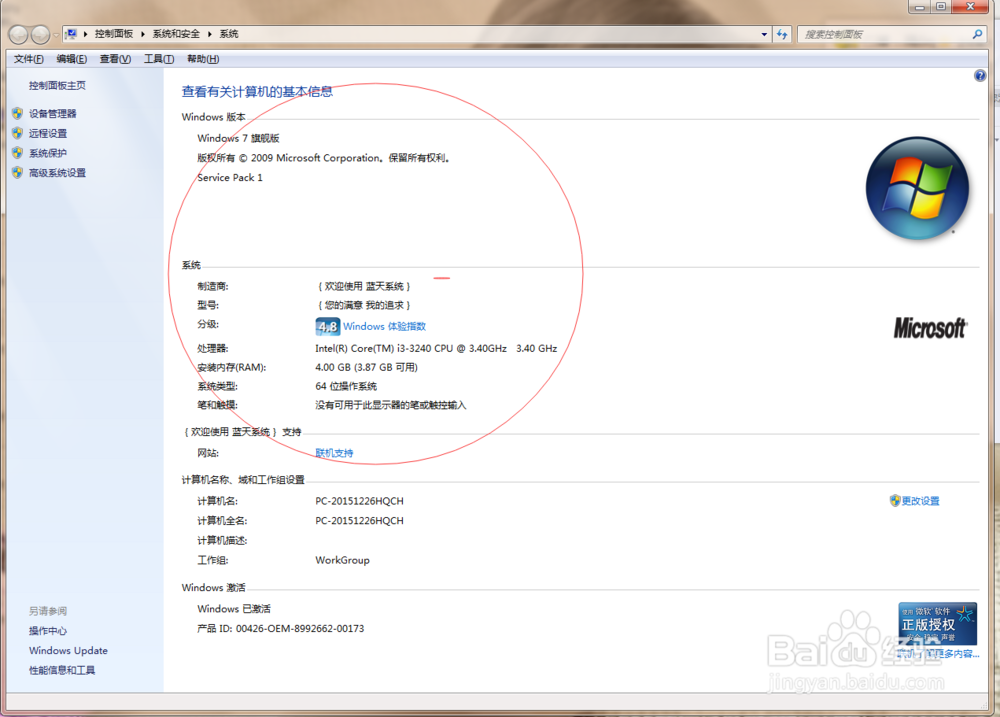Click the Microsoft logo image
The image size is (1000, 717).
(930, 328)
